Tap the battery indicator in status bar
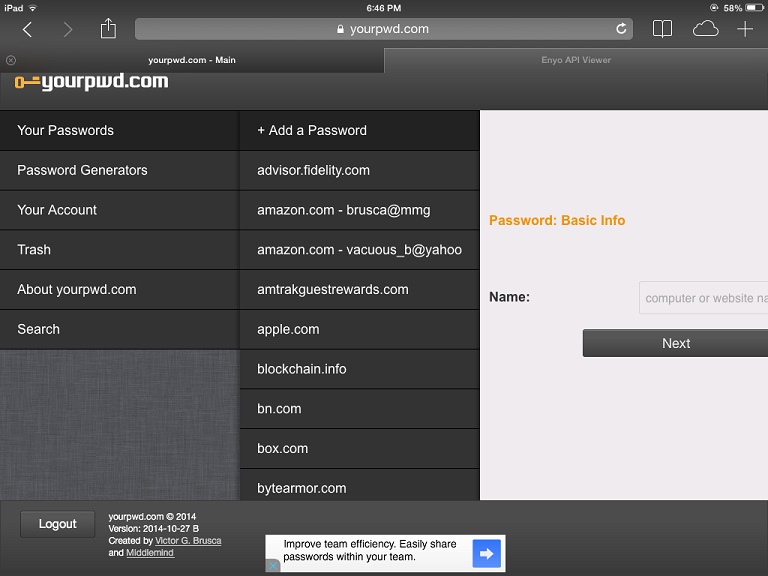768x576 pixels. (x=754, y=8)
